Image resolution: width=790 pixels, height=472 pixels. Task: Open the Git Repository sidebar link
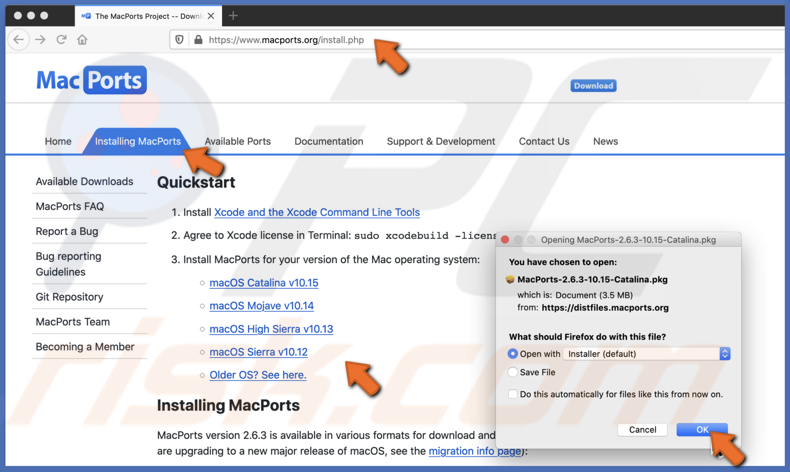[70, 297]
